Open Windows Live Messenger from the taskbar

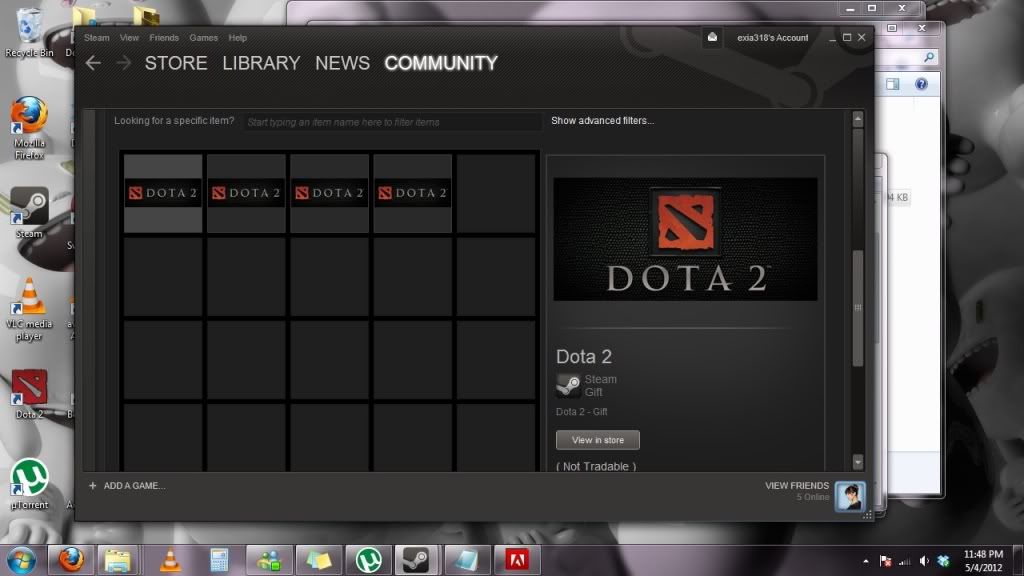click(269, 560)
